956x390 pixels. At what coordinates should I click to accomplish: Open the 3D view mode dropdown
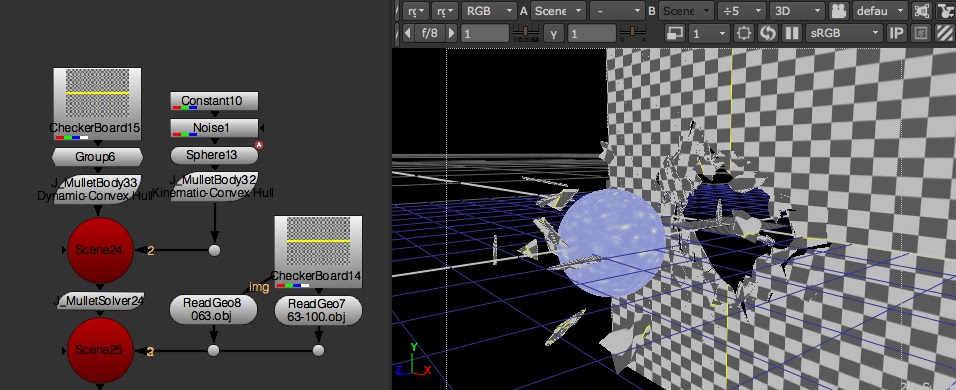pos(797,11)
